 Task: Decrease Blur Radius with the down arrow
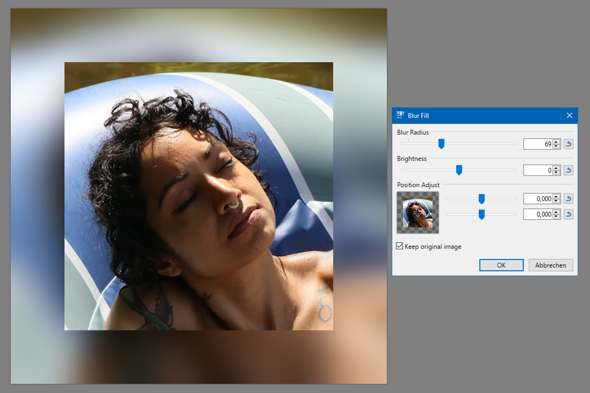click(x=556, y=146)
